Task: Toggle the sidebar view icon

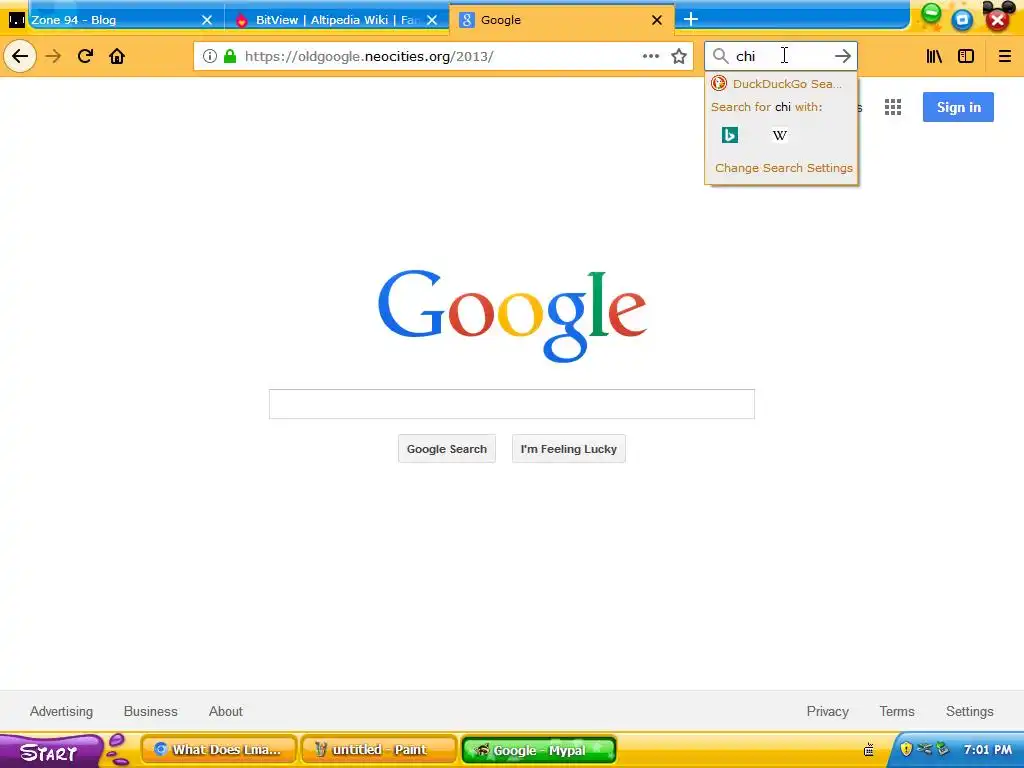Action: coord(966,56)
